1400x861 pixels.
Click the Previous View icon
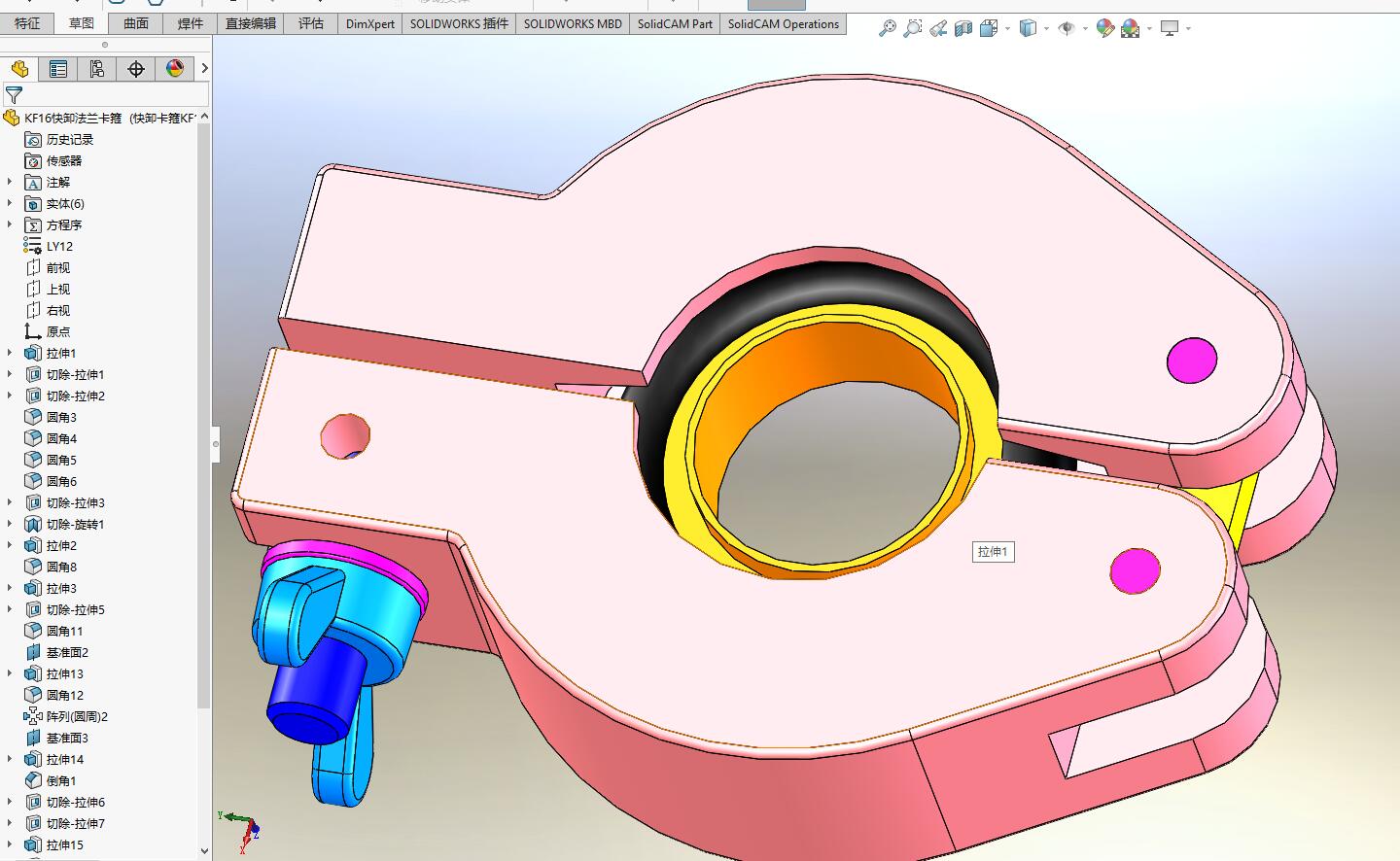938,29
